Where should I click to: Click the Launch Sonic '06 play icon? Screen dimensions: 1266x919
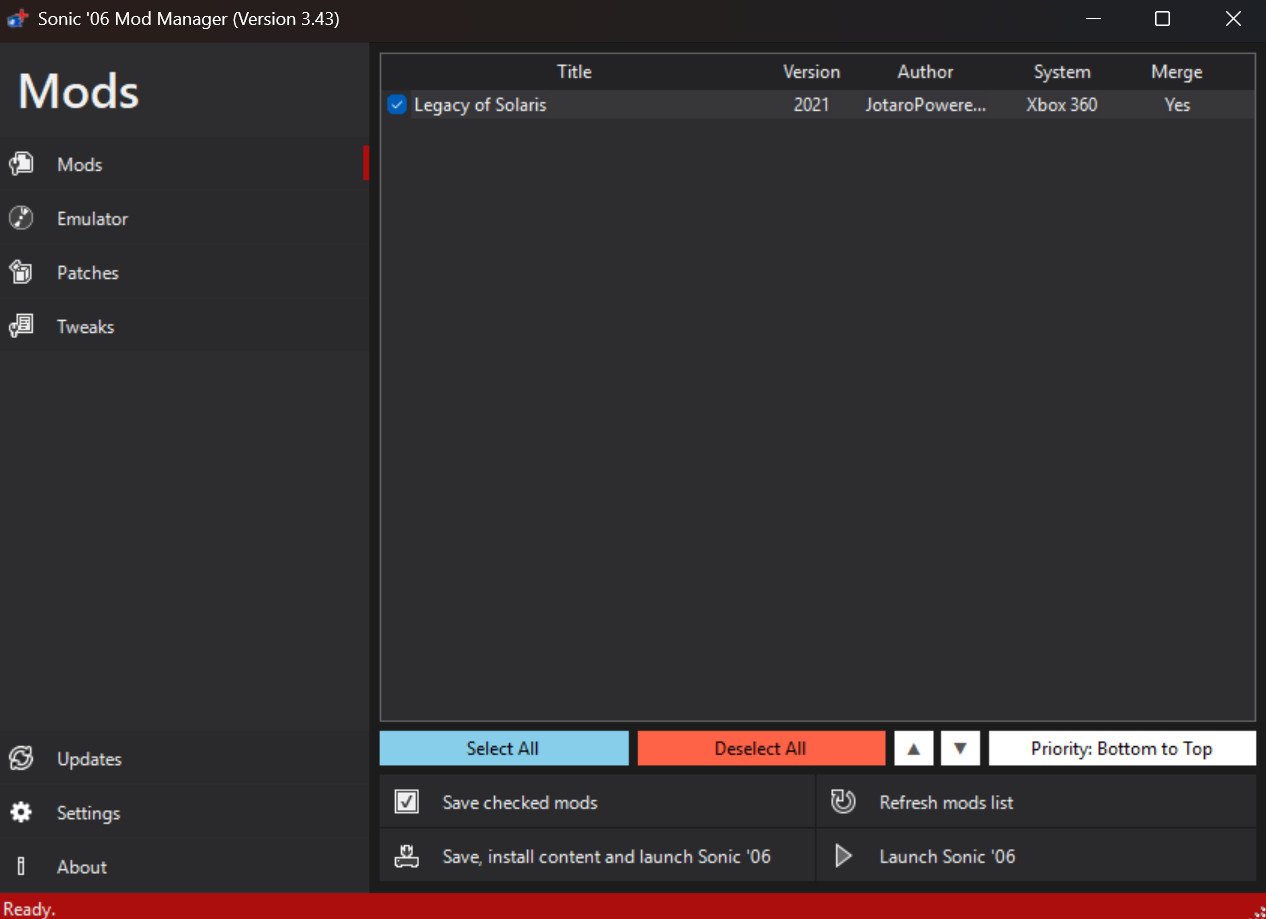tap(843, 855)
